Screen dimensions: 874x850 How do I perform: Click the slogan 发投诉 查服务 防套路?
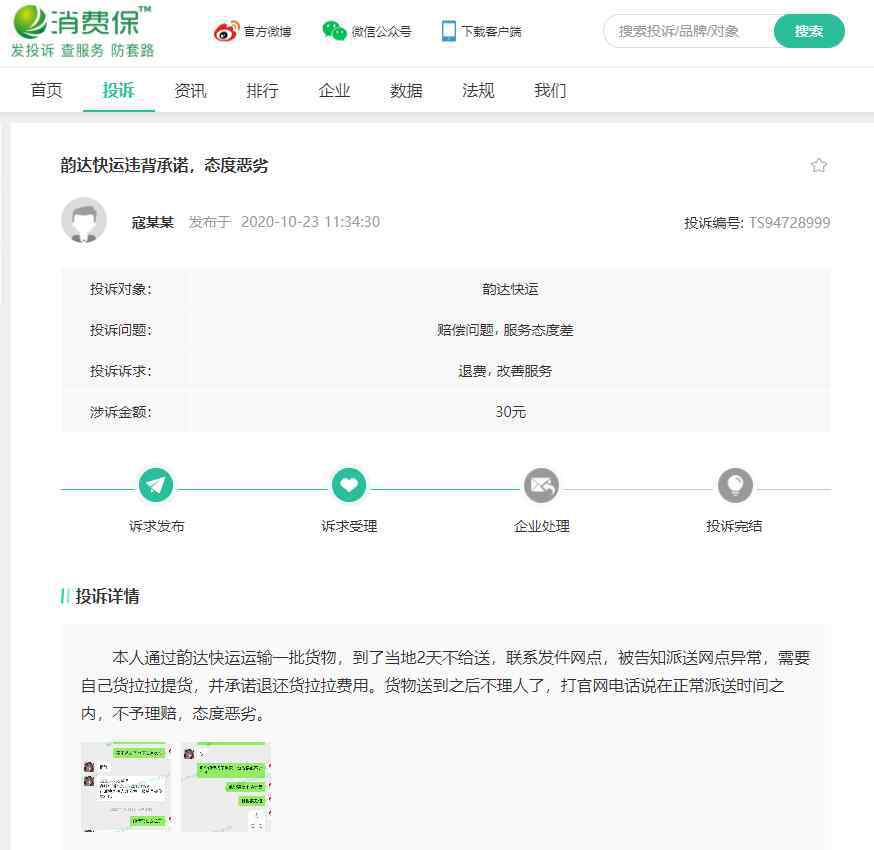click(x=82, y=51)
